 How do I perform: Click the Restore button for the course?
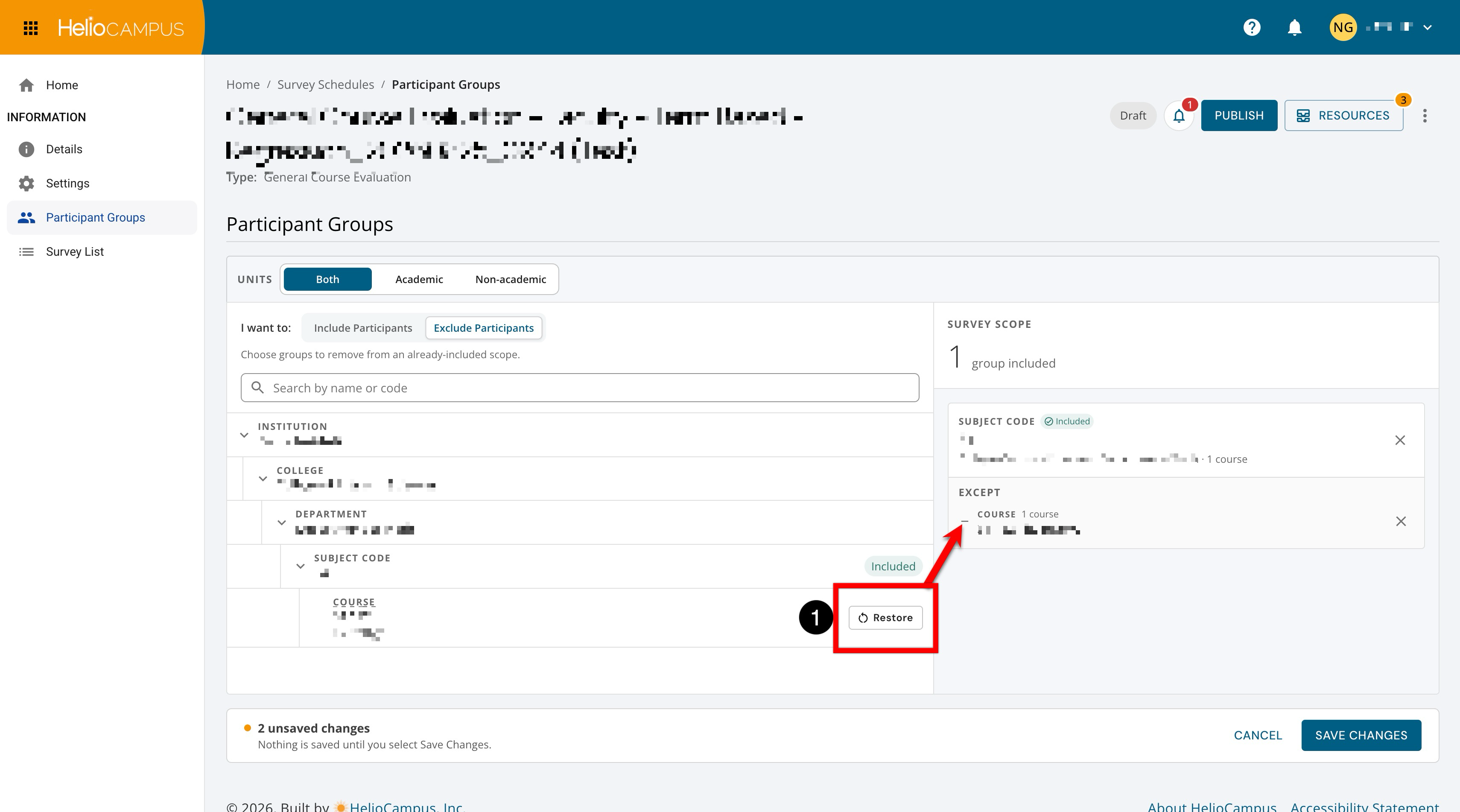(x=885, y=618)
